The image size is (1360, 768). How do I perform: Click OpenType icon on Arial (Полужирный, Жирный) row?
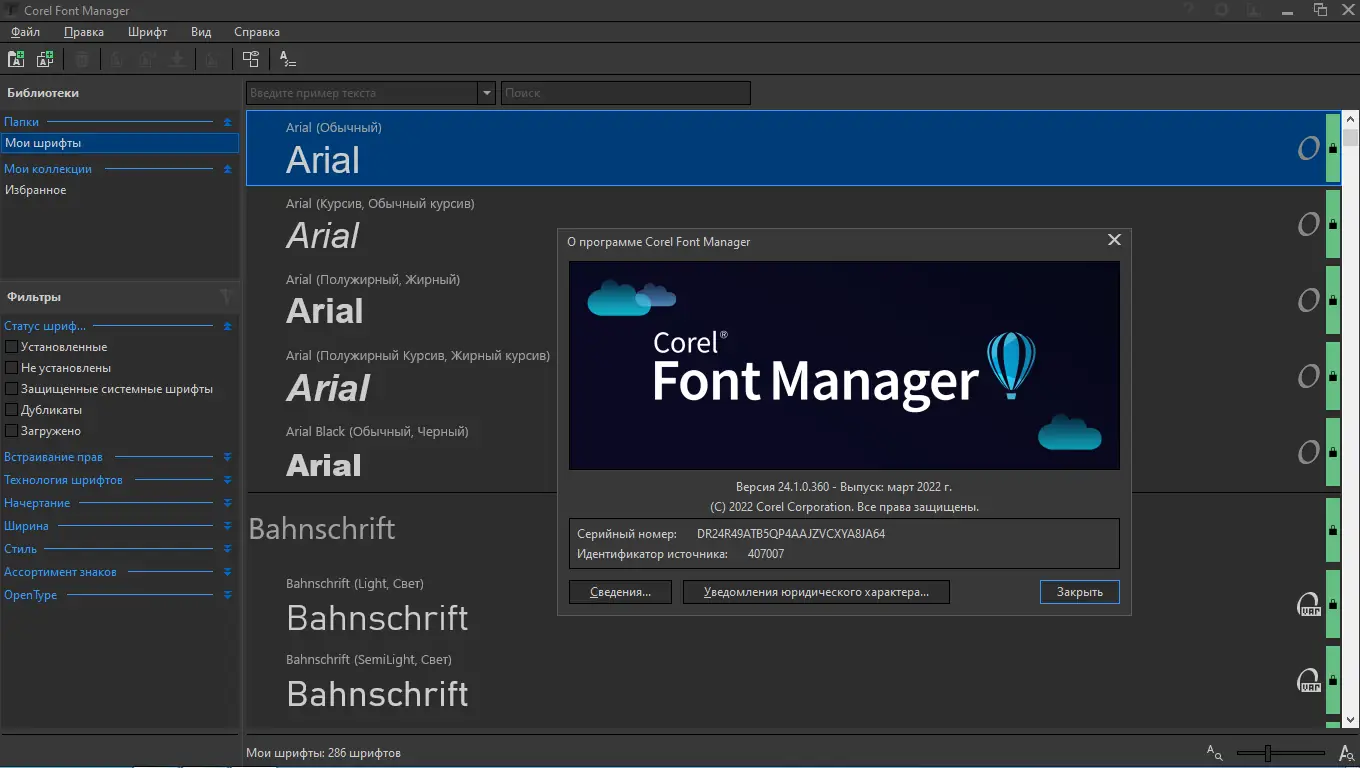1308,301
